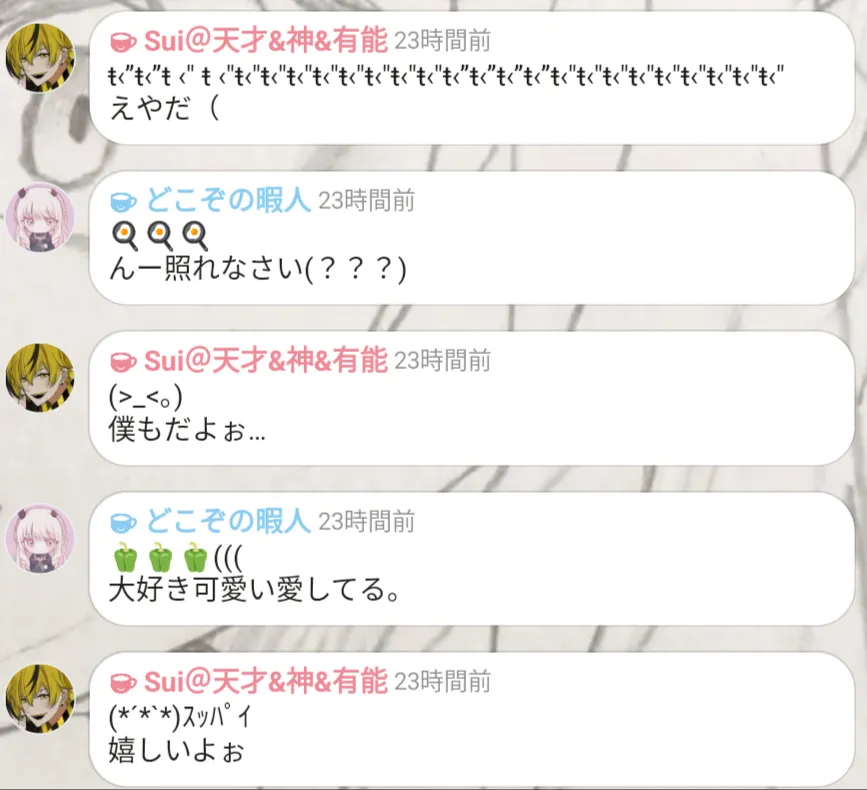Open Sui@天才&神&有能 username above (>_<。)
This screenshot has width=867, height=790.
pyautogui.click(x=265, y=361)
